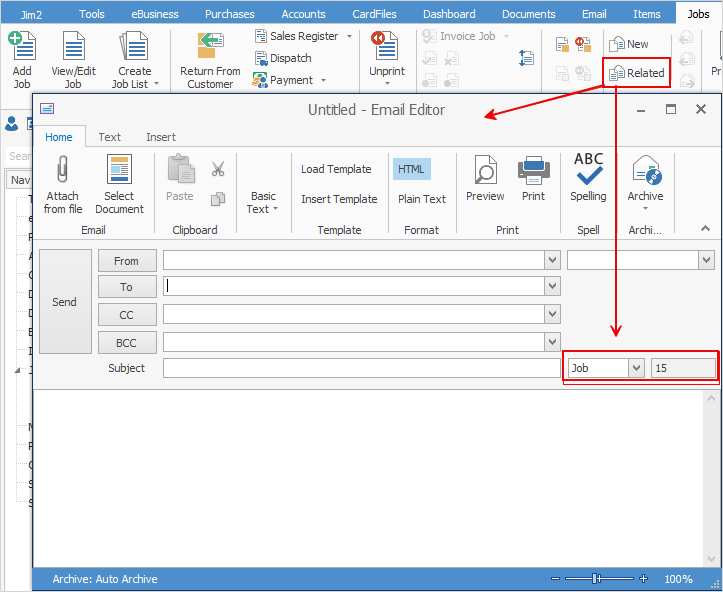
Task: Click into the email body area
Action: coord(368,478)
